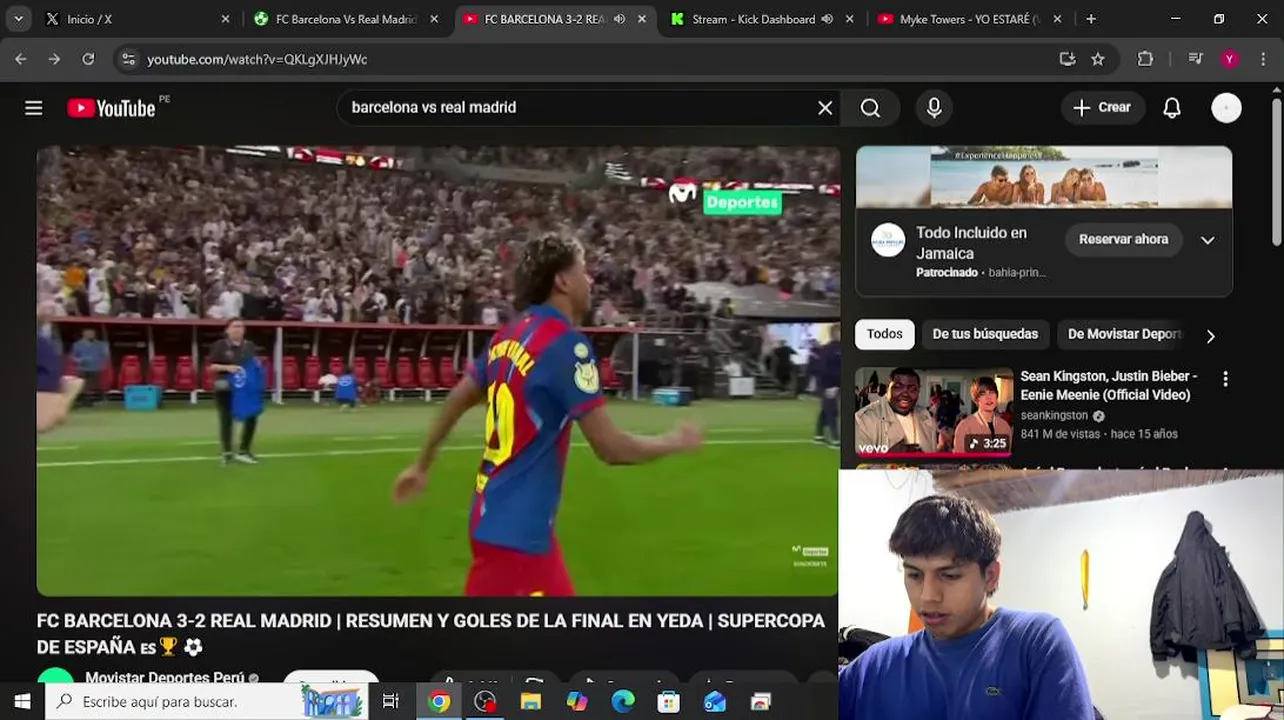This screenshot has height=720, width=1284.
Task: Open File Explorer from taskbar
Action: [531, 702]
